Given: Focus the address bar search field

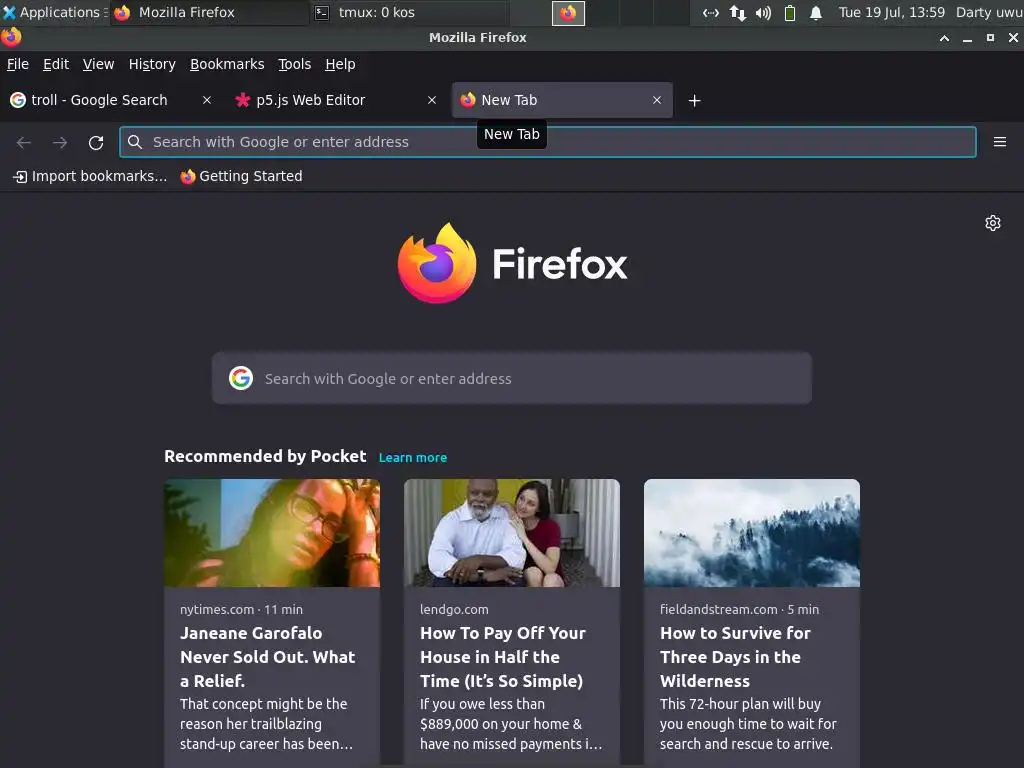Looking at the screenshot, I should click(x=547, y=142).
